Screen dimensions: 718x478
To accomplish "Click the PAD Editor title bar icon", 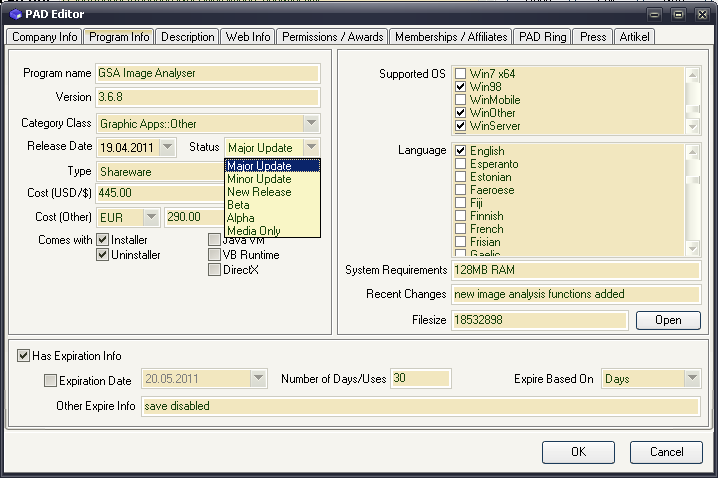I will 14,14.
